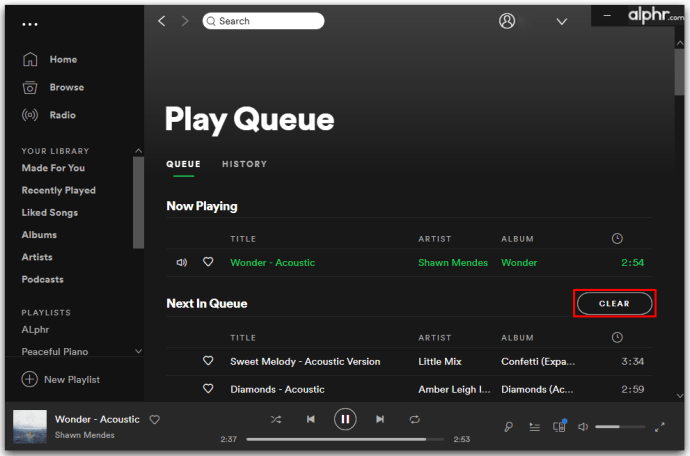Toggle shuffle playback

[x=276, y=419]
